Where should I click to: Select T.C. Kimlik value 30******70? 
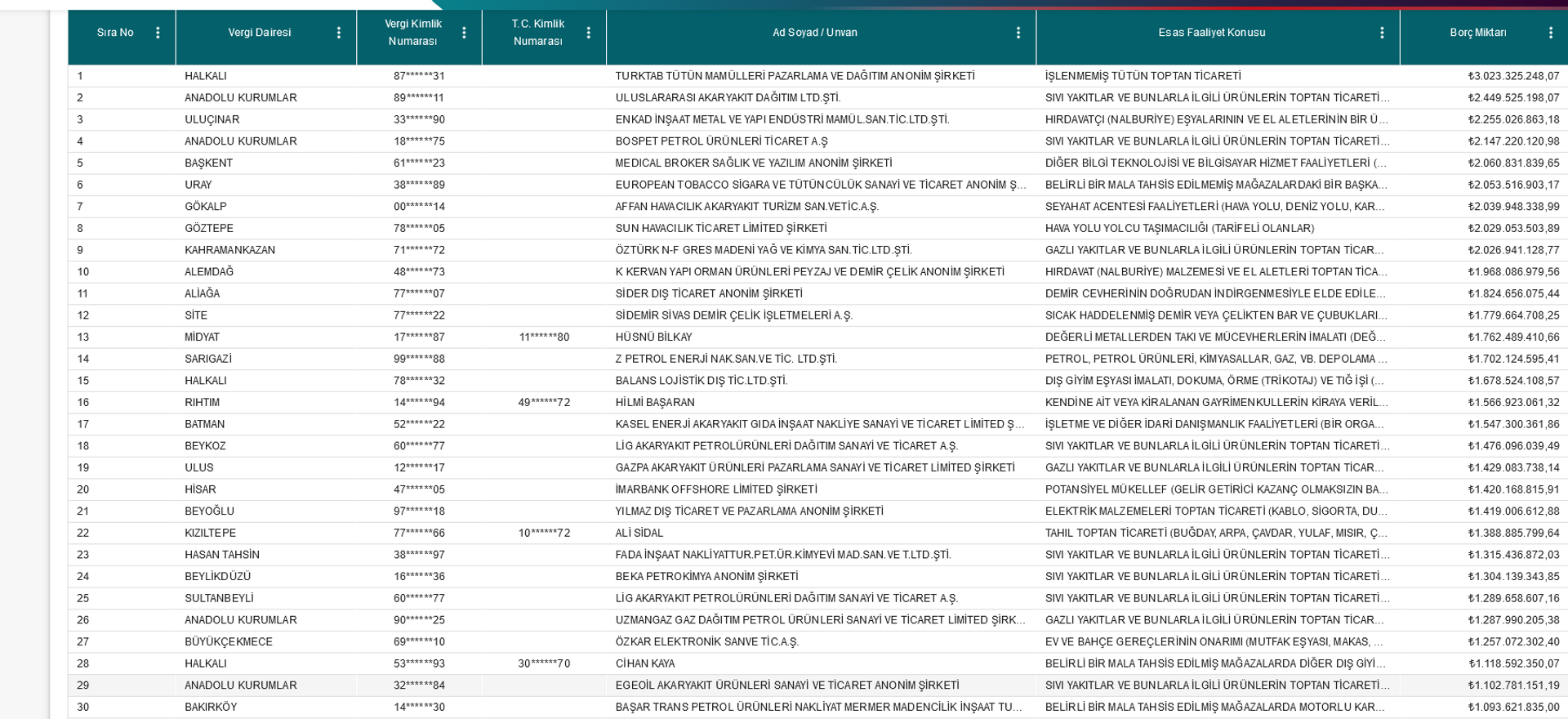click(x=544, y=663)
